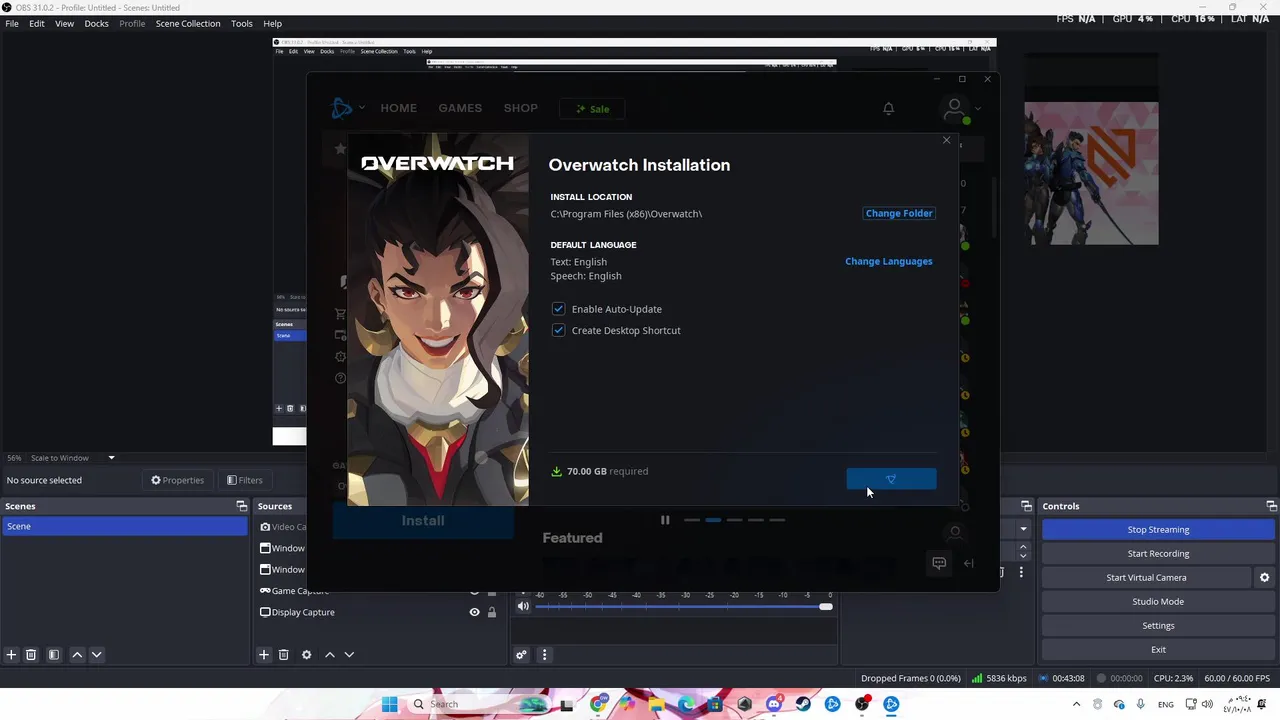The height and width of the screenshot is (720, 1280).
Task: Open the Battle.net chat bubble icon
Action: tap(939, 563)
